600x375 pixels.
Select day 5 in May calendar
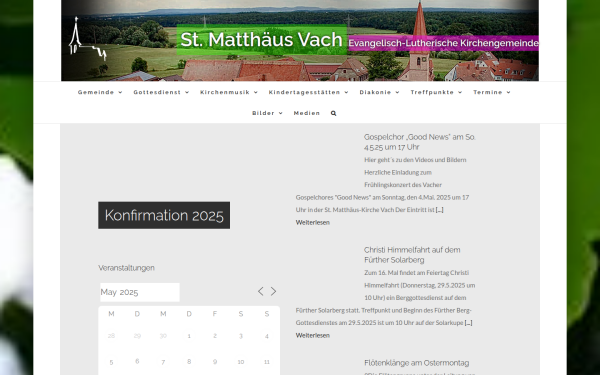pos(111,362)
